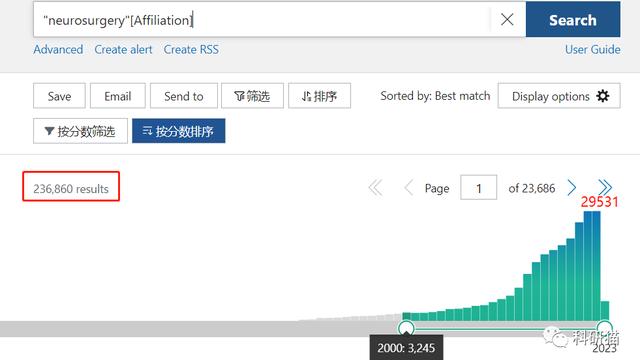
Task: Click the page number input box
Action: tap(478, 188)
